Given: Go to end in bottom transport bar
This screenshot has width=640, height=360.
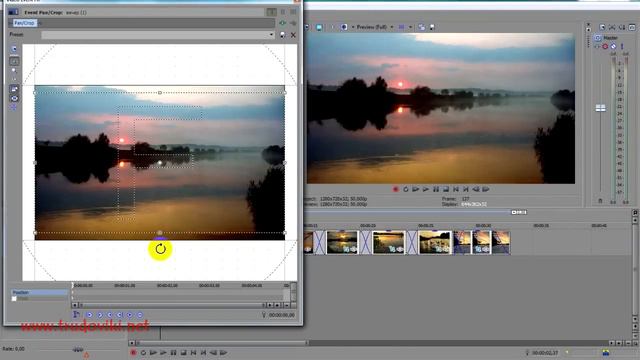Looking at the screenshot, I should point(203,353).
